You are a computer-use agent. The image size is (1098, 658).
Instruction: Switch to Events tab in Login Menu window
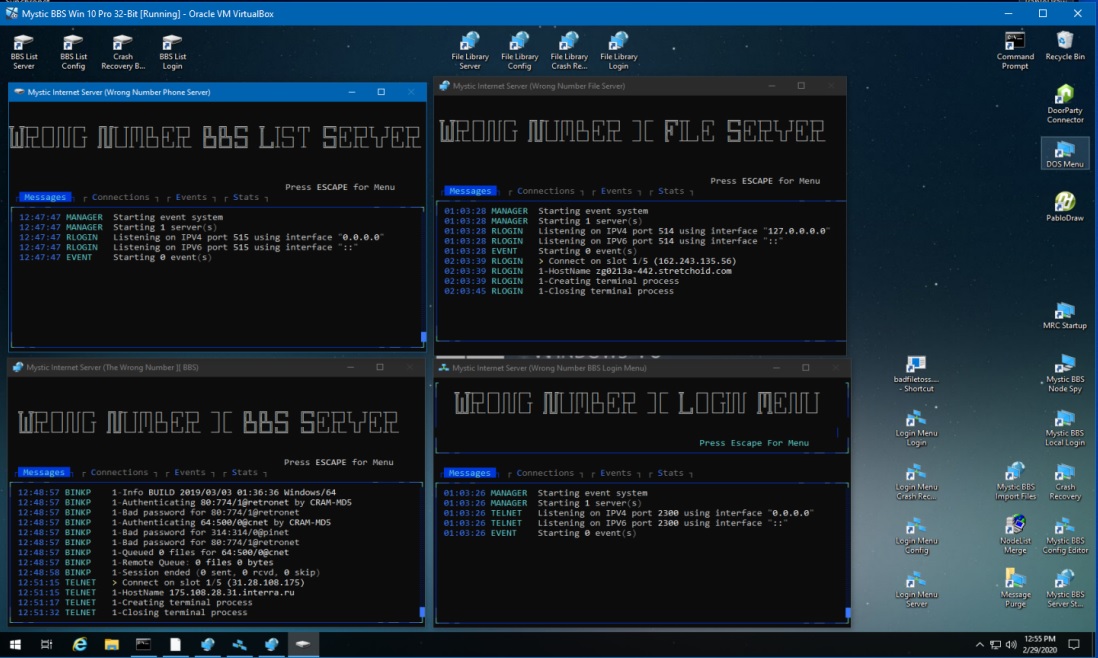coord(616,473)
